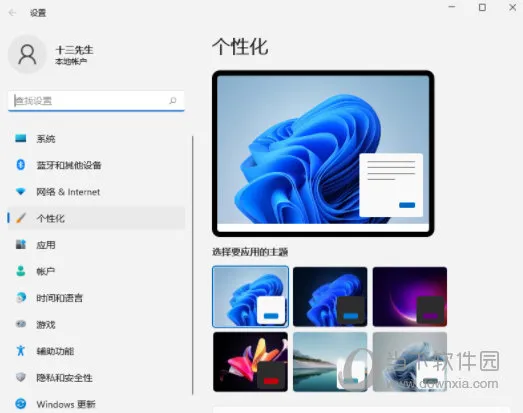Click the 辅助功能 accessibility icon
This screenshot has height=413, width=523.
click(x=21, y=351)
